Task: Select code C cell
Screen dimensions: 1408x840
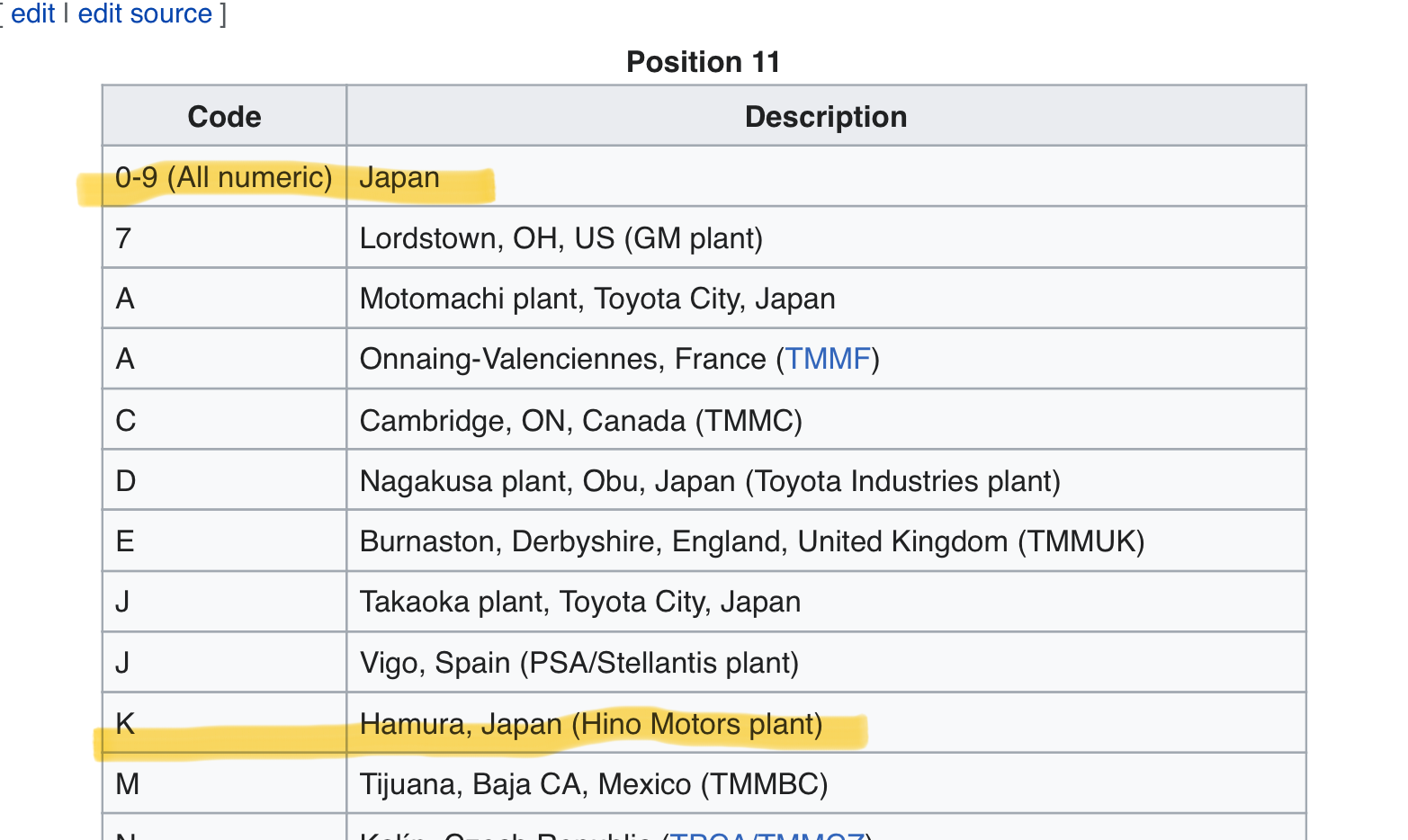Action: pyautogui.click(x=224, y=419)
